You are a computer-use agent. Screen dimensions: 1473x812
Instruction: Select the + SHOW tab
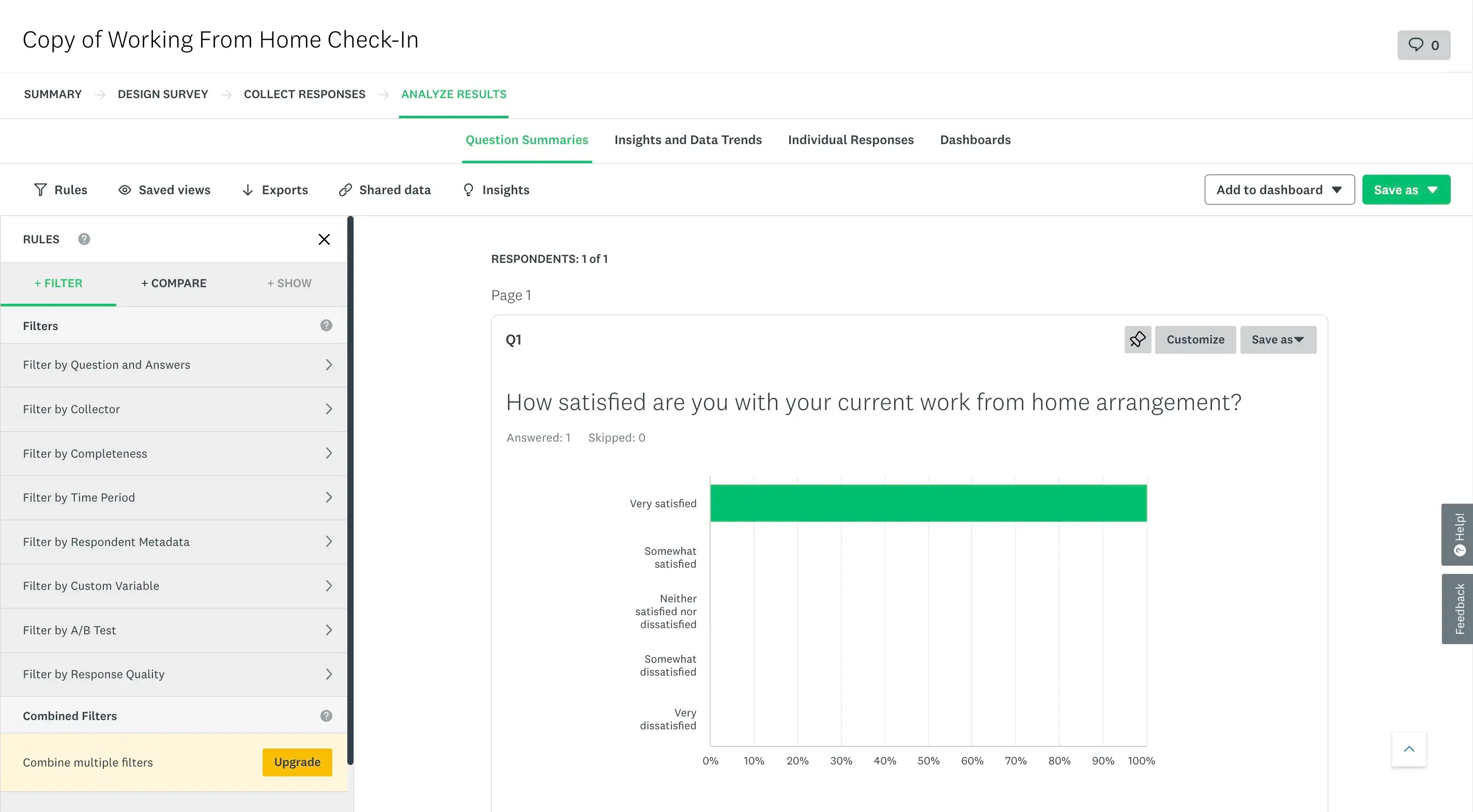point(289,283)
